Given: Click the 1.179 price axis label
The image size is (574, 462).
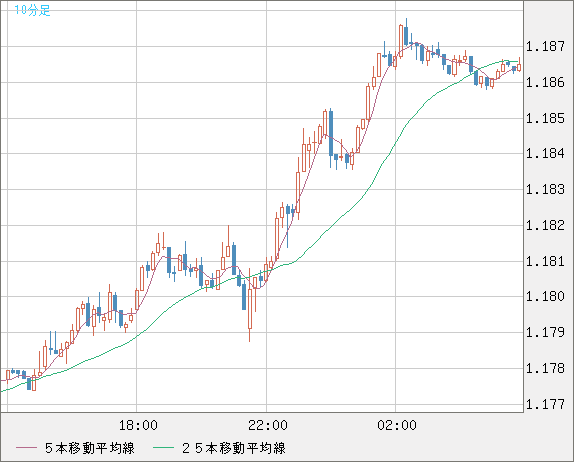Looking at the screenshot, I should point(545,332).
